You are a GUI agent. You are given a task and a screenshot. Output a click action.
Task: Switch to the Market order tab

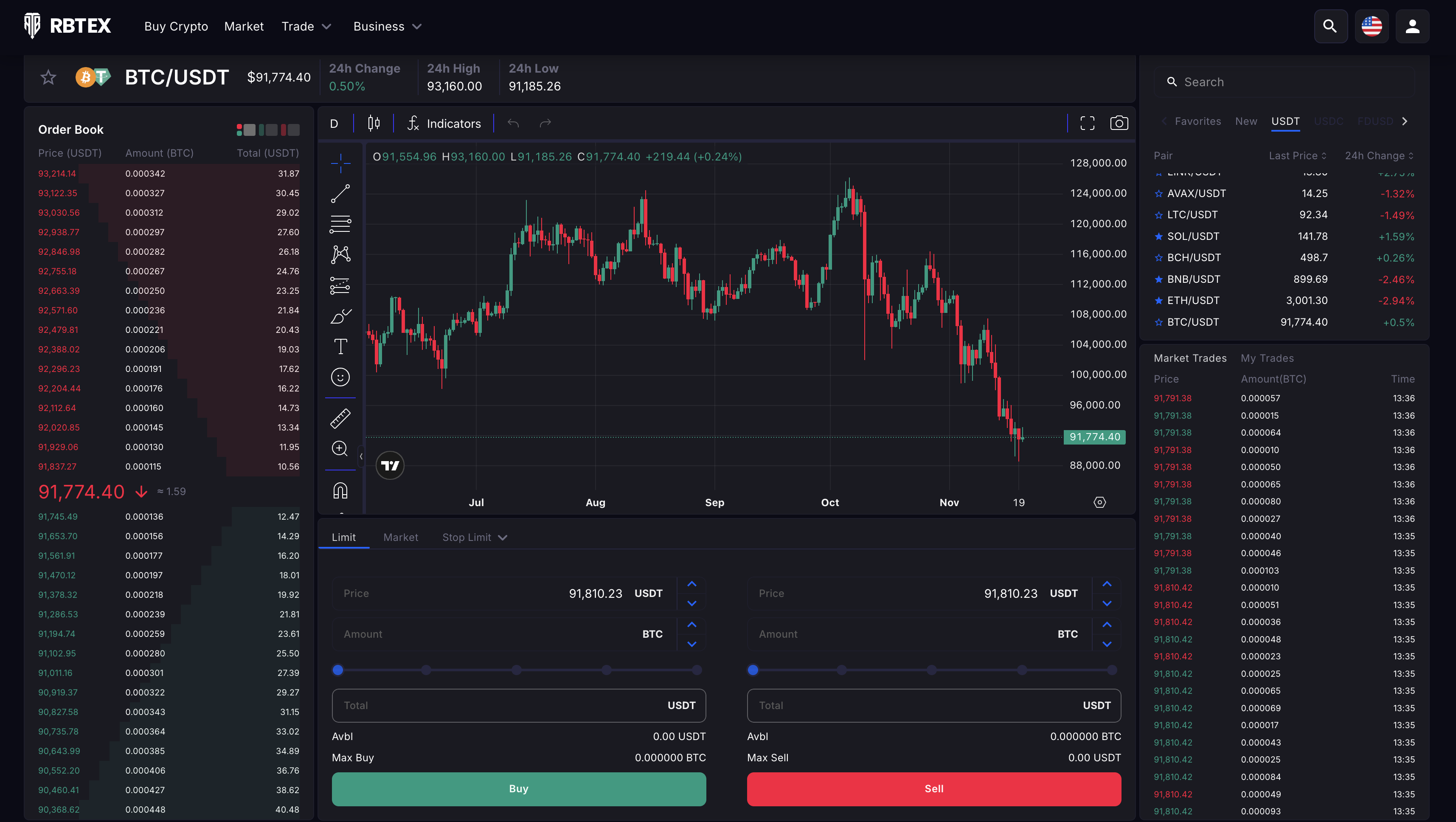click(400, 537)
